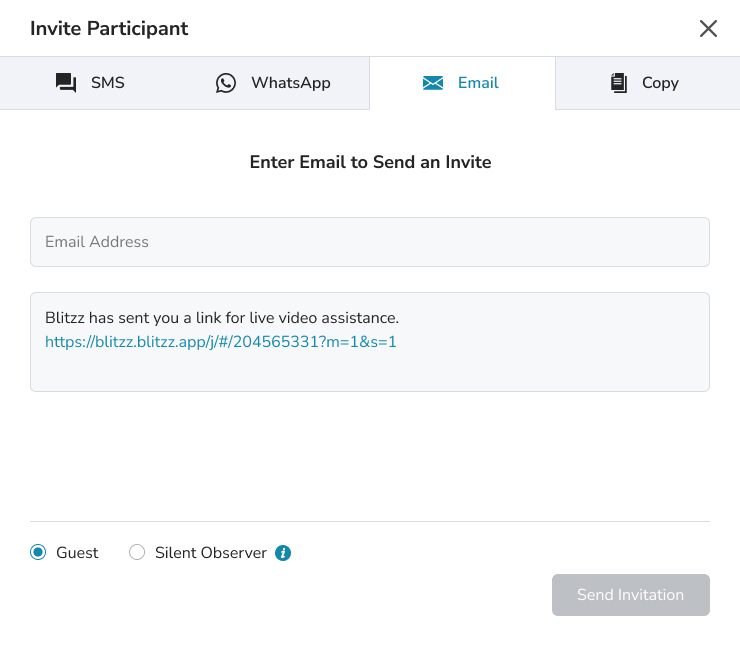This screenshot has height=646, width=740.
Task: Close the Invite Participant dialog
Action: [x=708, y=28]
